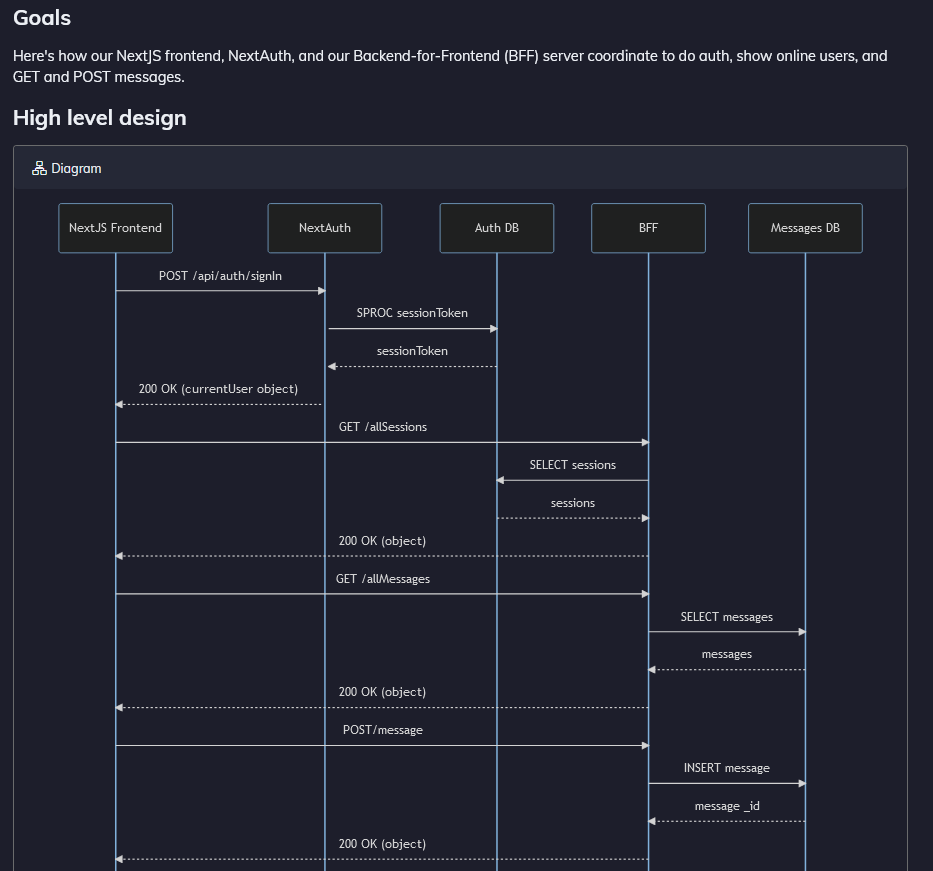This screenshot has height=871, width=933.
Task: Click the POST /api/auth/signIn message label
Action: click(220, 276)
